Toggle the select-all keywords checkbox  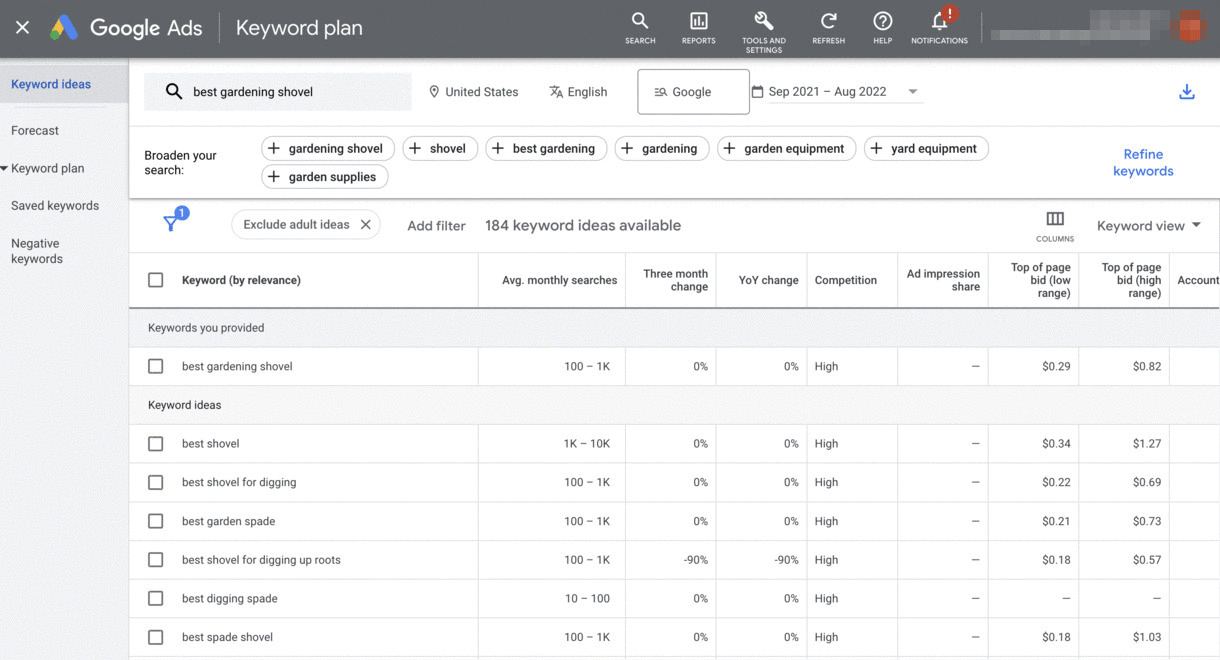(156, 280)
